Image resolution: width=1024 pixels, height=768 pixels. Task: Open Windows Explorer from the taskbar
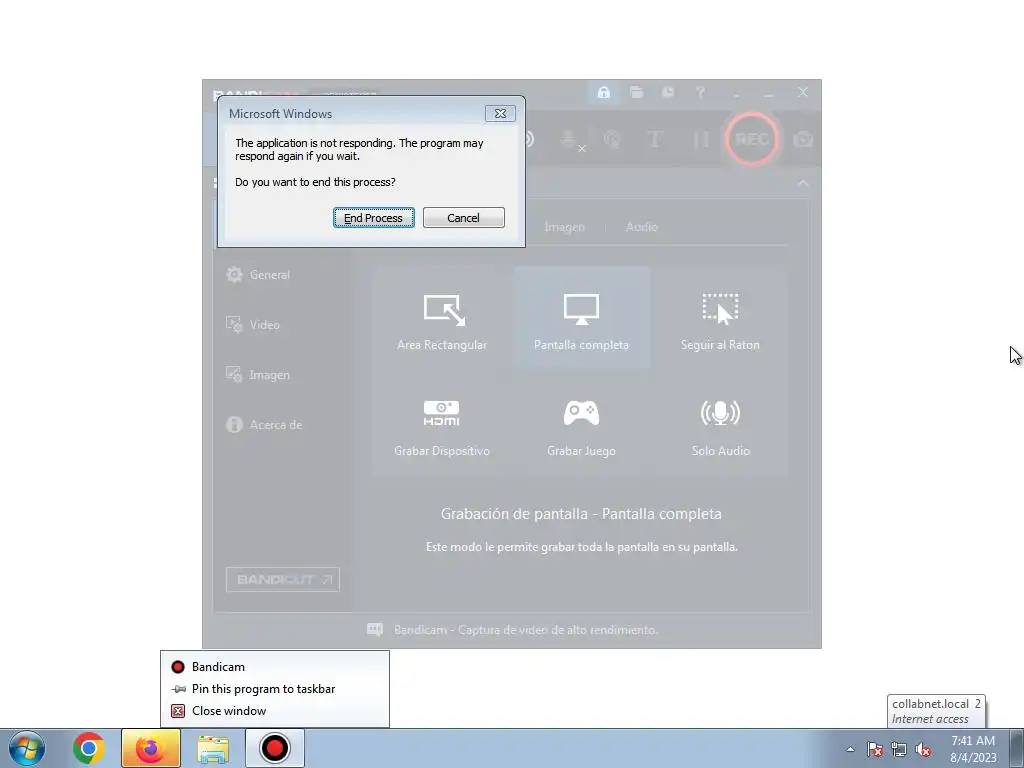pyautogui.click(x=213, y=748)
